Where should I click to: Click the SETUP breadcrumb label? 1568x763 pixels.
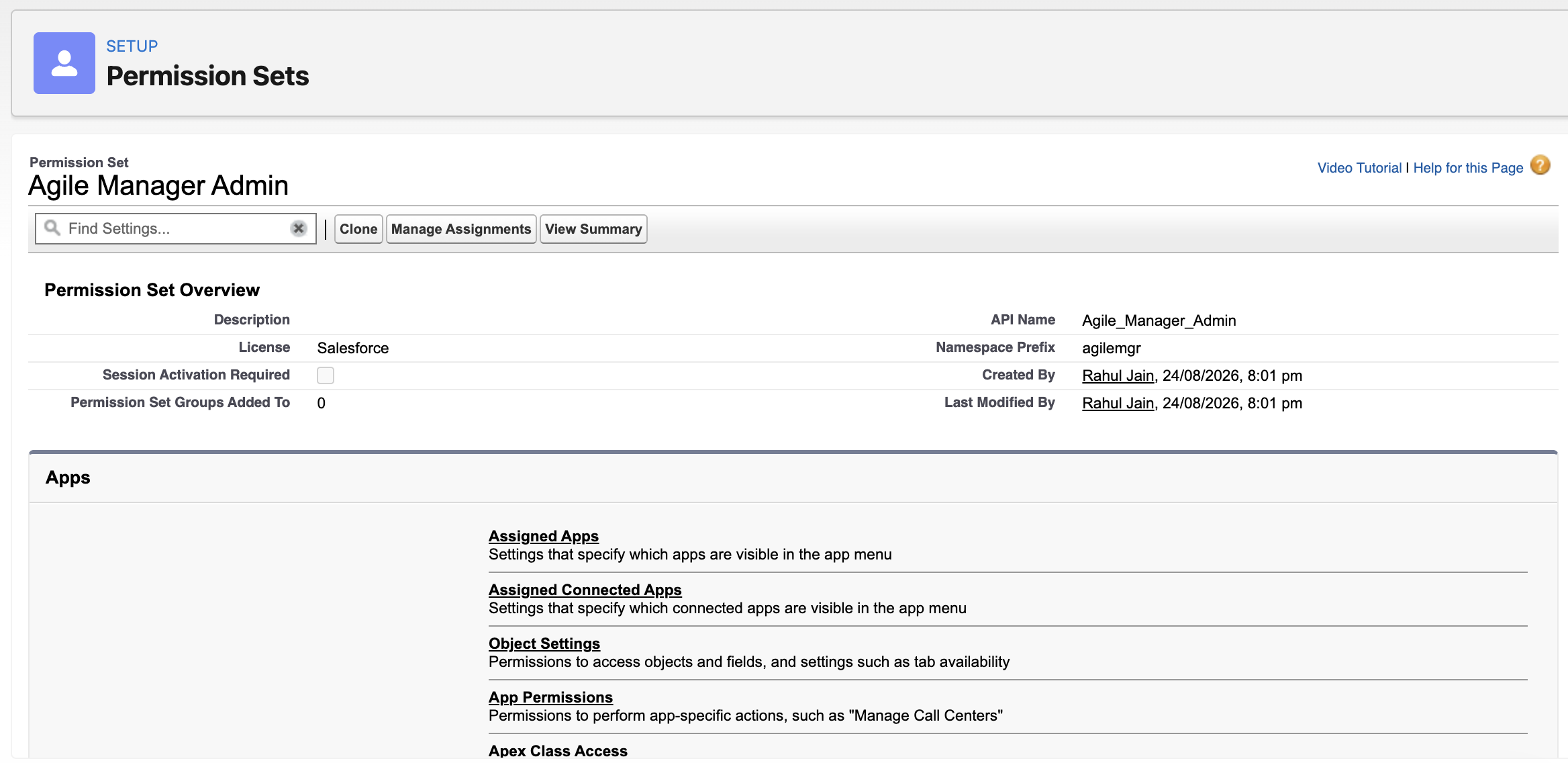point(132,46)
